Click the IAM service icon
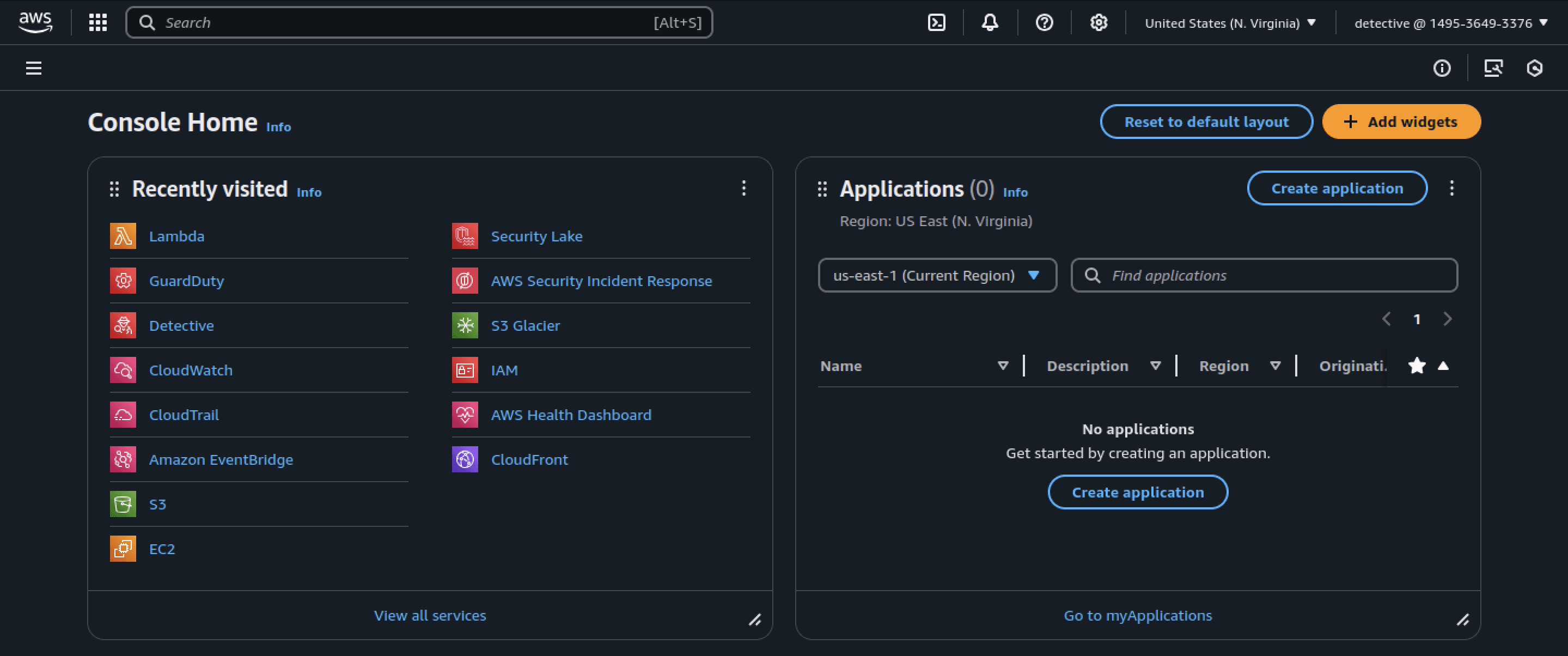This screenshot has width=1568, height=656. point(465,370)
